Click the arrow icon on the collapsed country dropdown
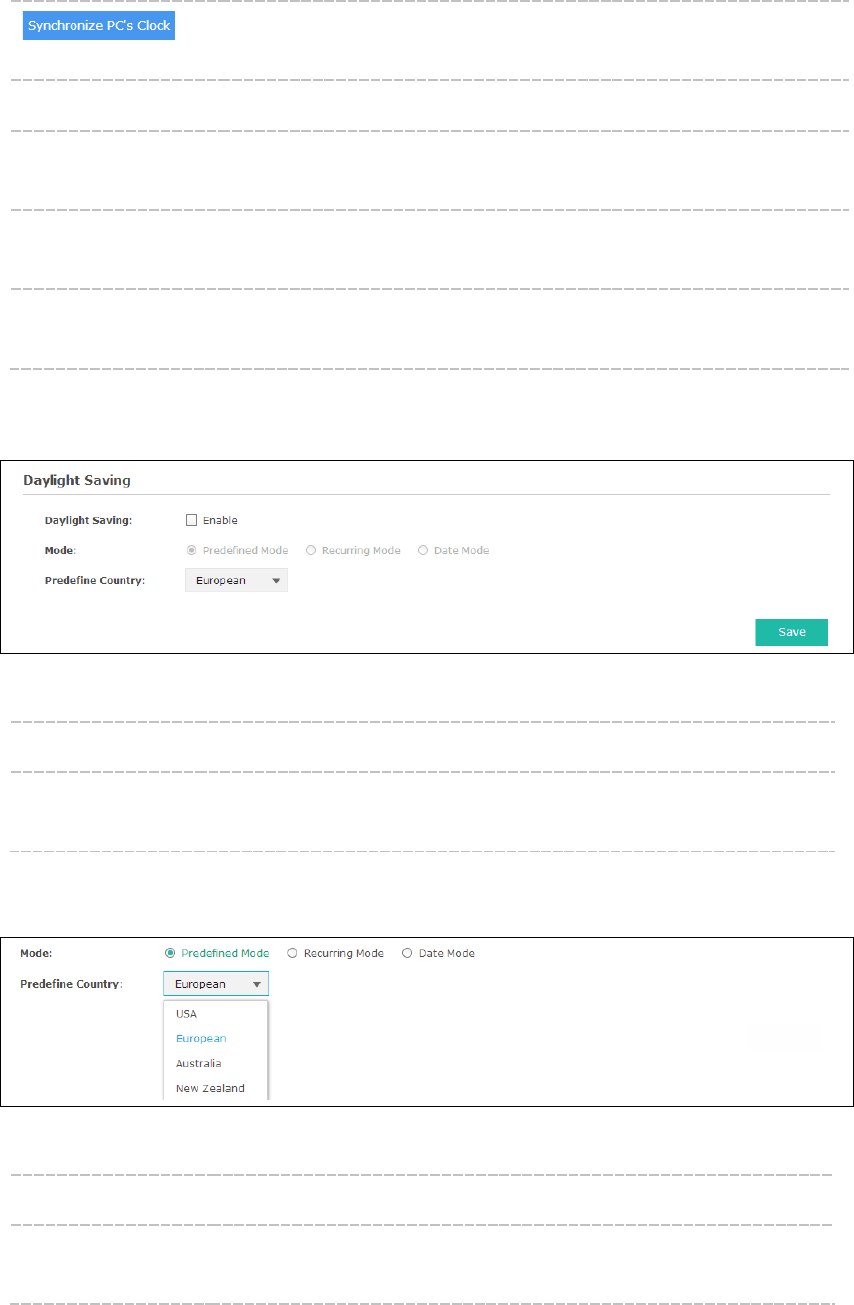This screenshot has height=1305, width=854. click(x=276, y=580)
